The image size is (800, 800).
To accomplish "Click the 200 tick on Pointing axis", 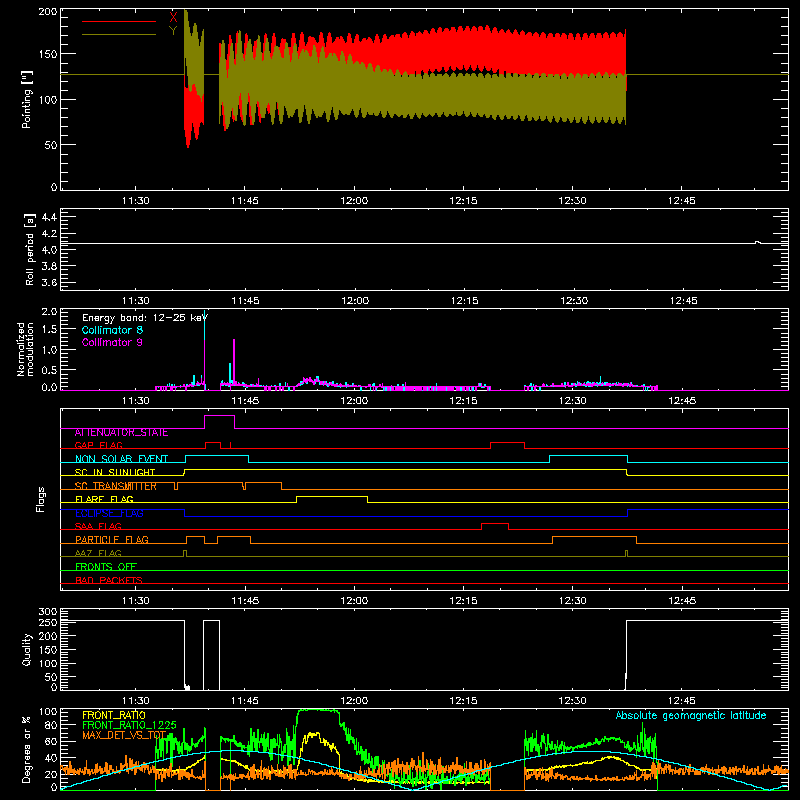I will [48, 12].
